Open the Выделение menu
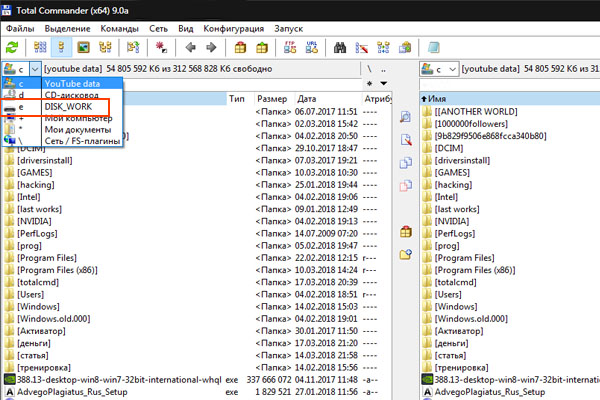Viewport: 600px width, 400px height. [x=67, y=29]
